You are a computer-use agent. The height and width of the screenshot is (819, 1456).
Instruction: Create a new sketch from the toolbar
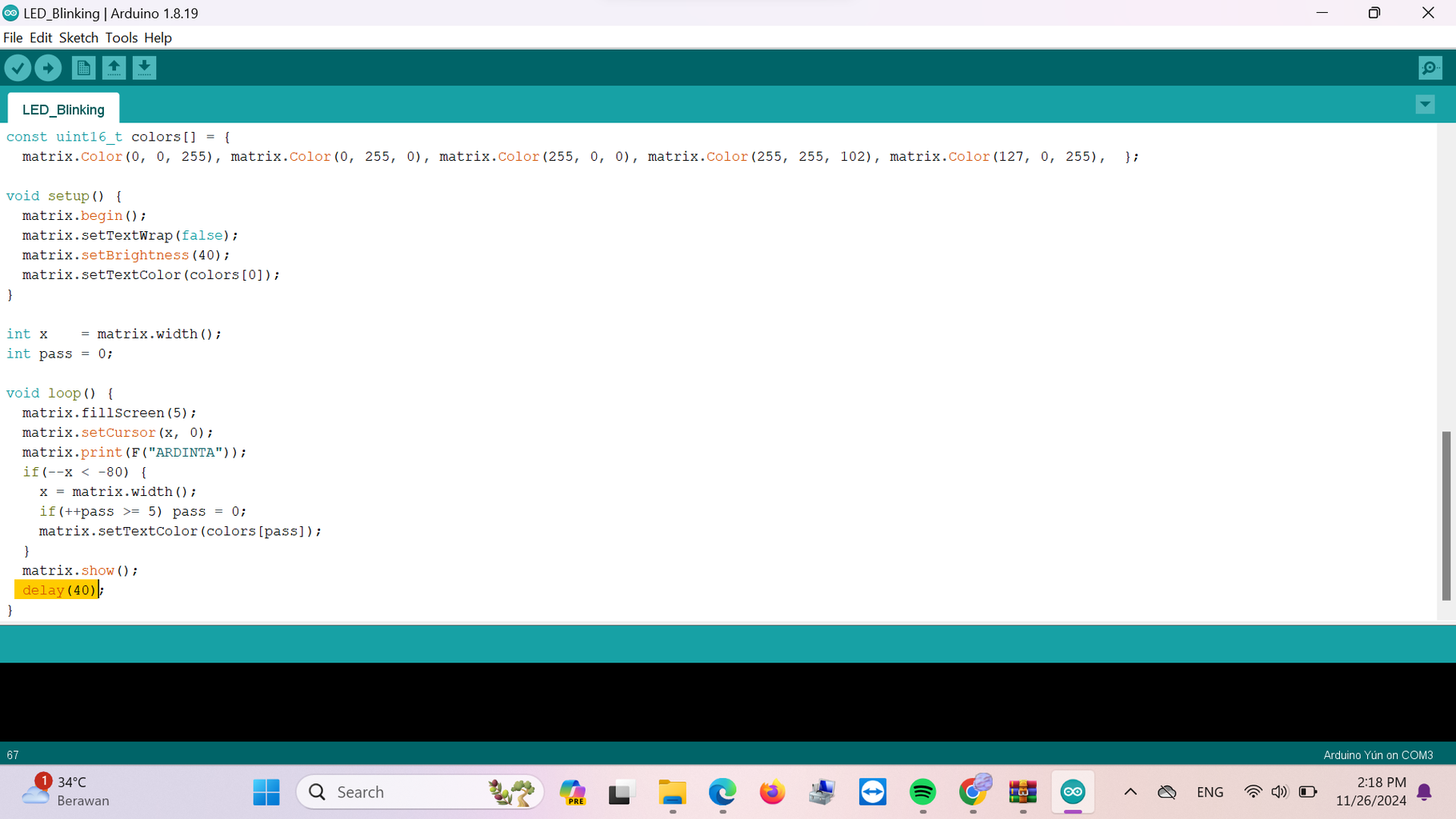tap(83, 68)
